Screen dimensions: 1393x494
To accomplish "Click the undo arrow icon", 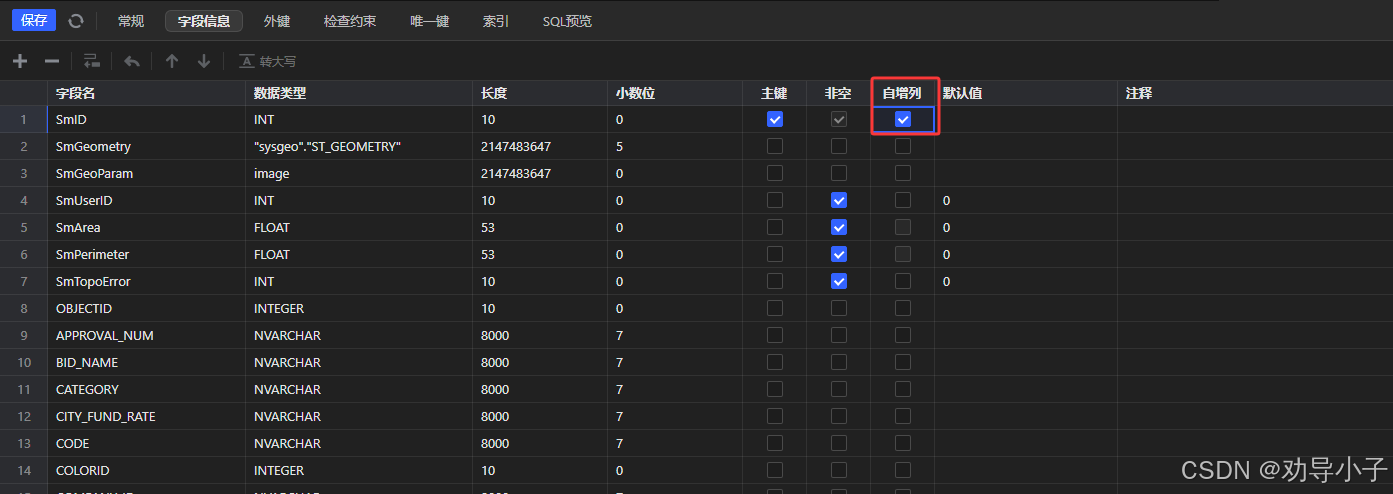I will pyautogui.click(x=132, y=61).
